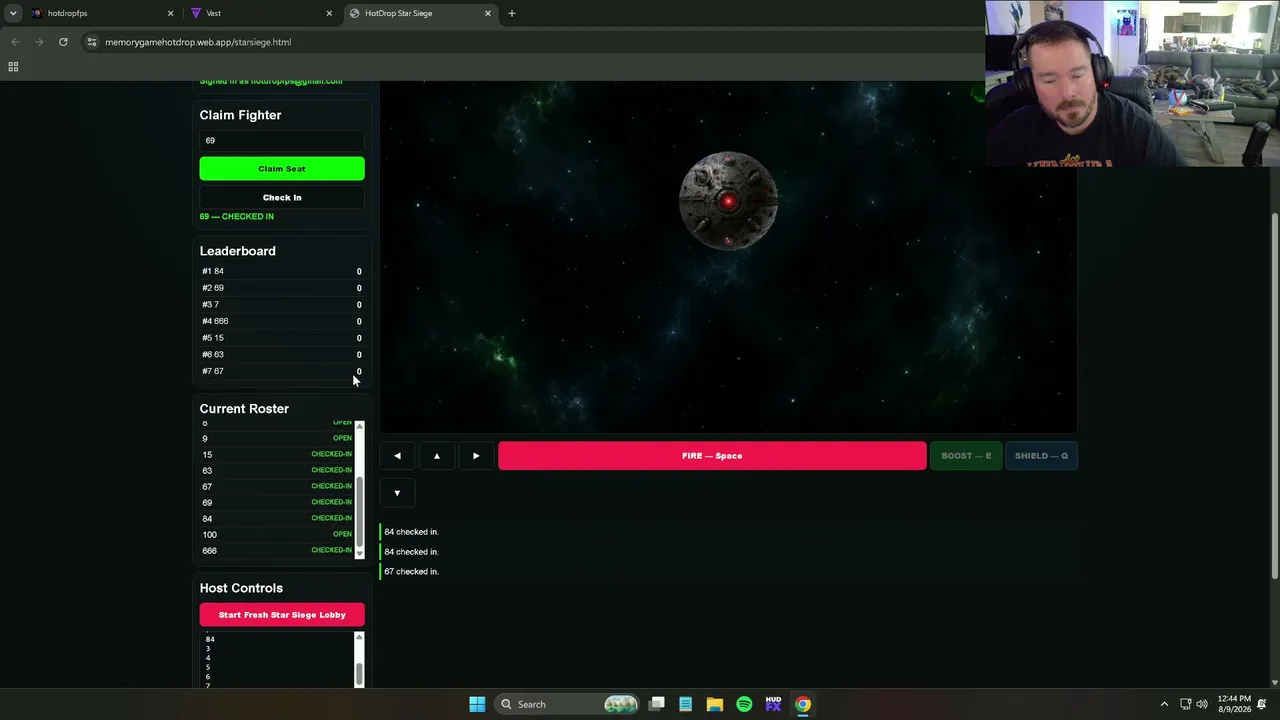Click the Current Roster scrollbar thumb

click(x=360, y=510)
